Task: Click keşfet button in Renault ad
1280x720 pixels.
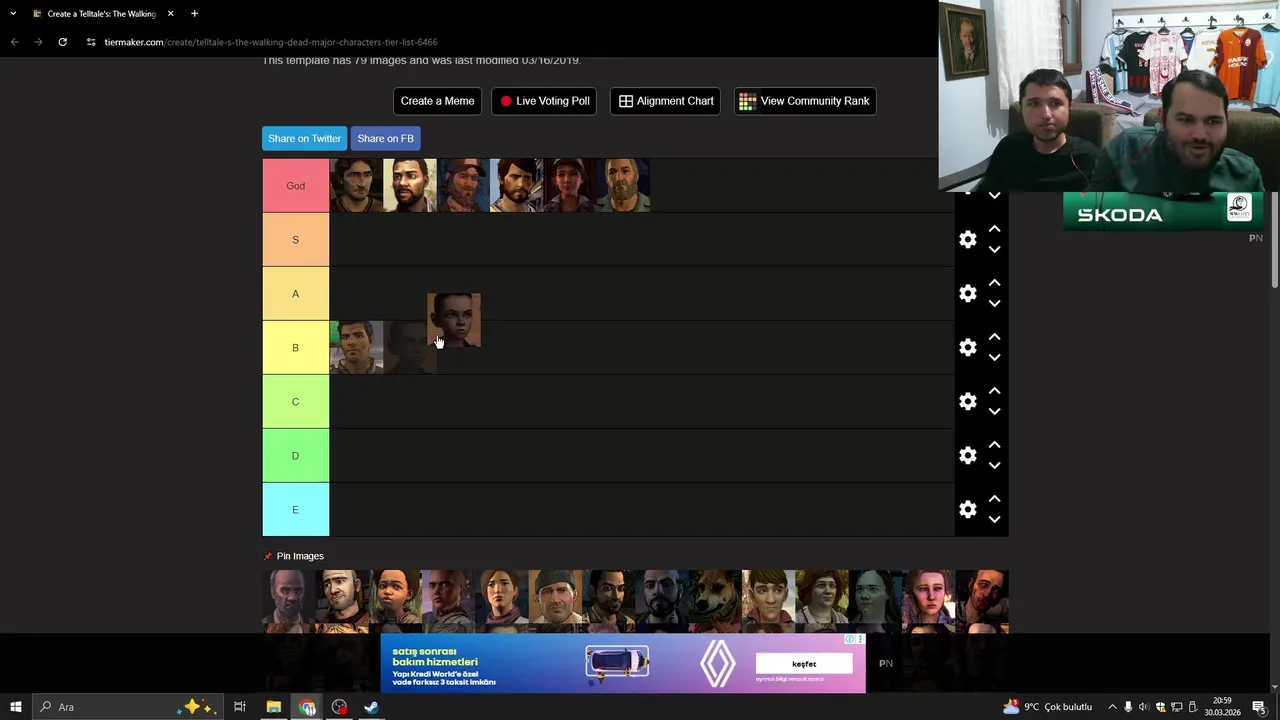Action: point(804,664)
